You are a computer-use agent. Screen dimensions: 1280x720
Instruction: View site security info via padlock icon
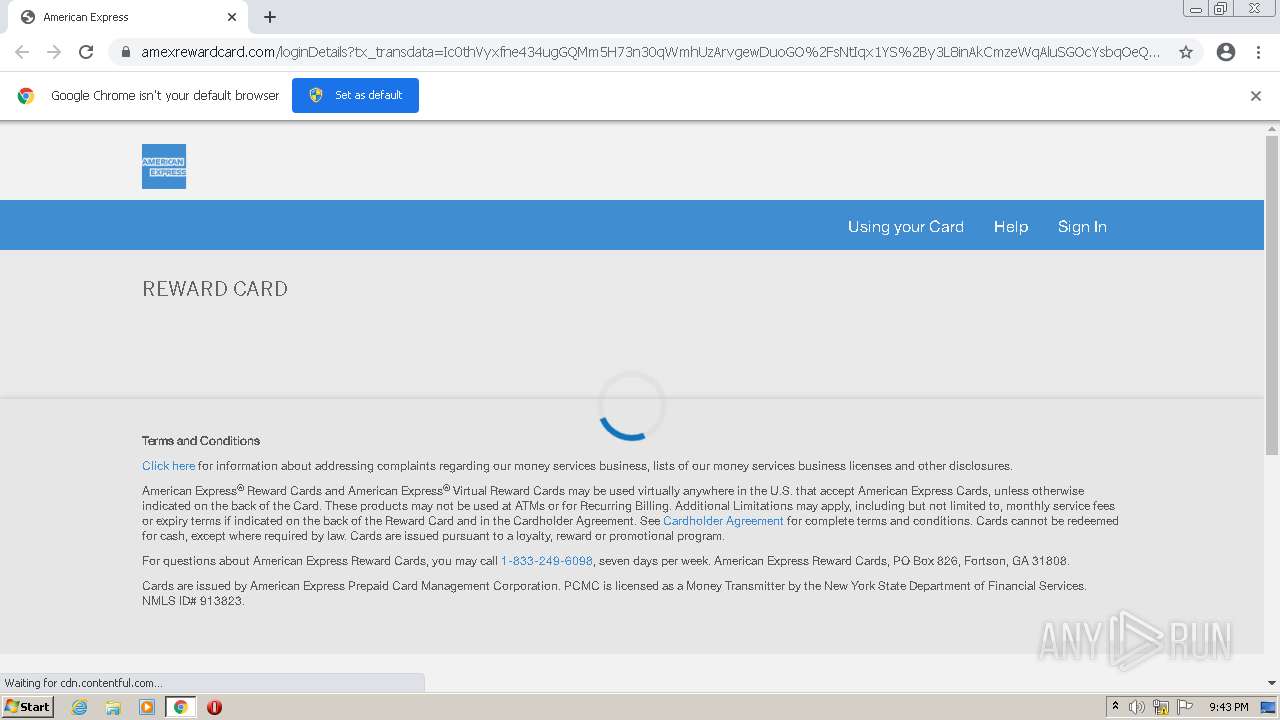(126, 52)
